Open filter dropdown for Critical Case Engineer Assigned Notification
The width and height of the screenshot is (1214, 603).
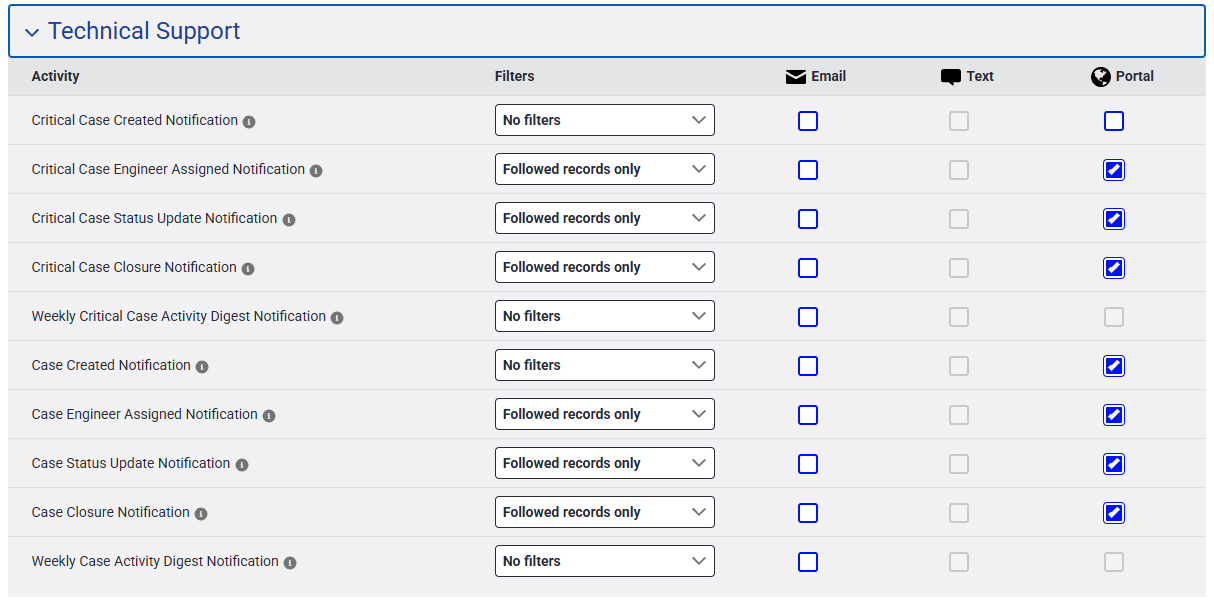(x=605, y=169)
